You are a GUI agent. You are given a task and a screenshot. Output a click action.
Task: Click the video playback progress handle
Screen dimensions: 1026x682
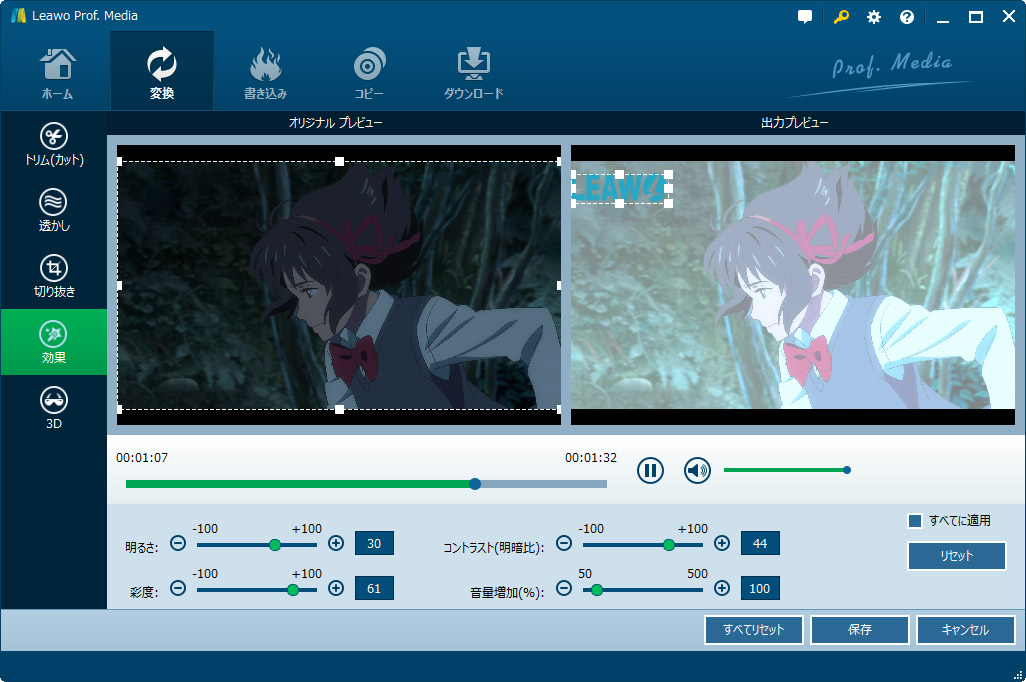coord(475,484)
